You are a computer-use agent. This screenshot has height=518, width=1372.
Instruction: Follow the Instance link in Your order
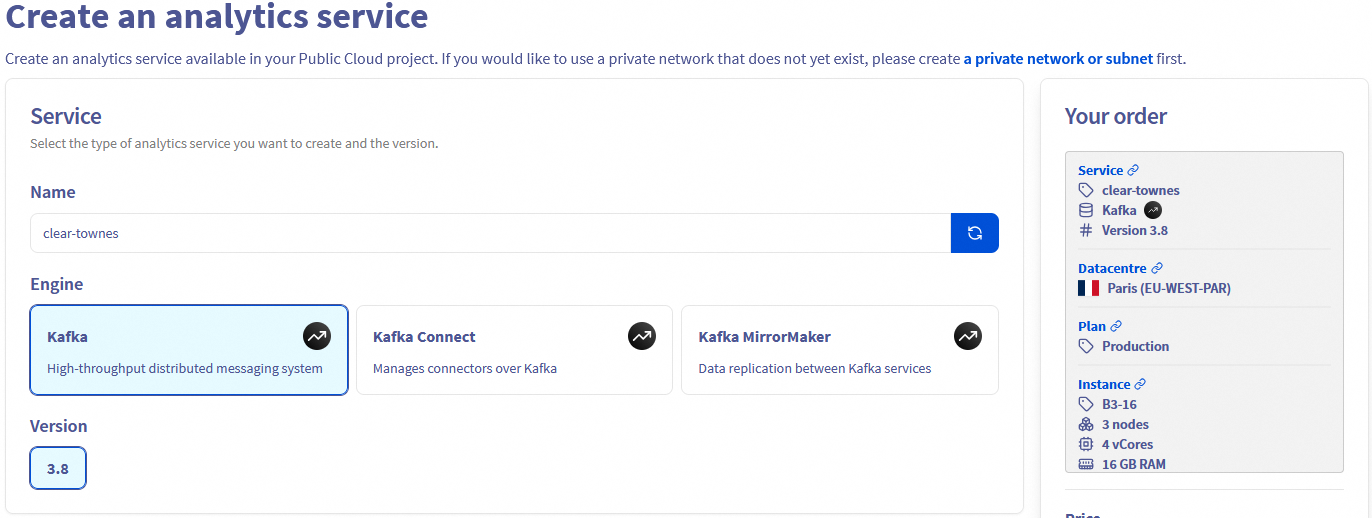click(x=1104, y=384)
